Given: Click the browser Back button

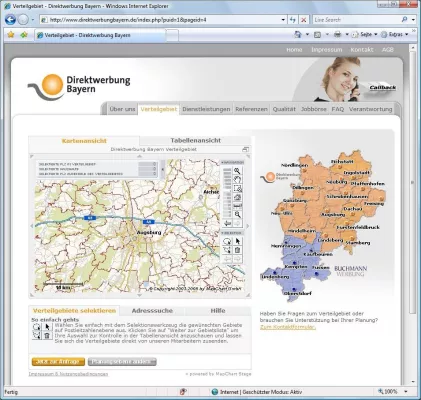Looking at the screenshot, I should [10, 20].
